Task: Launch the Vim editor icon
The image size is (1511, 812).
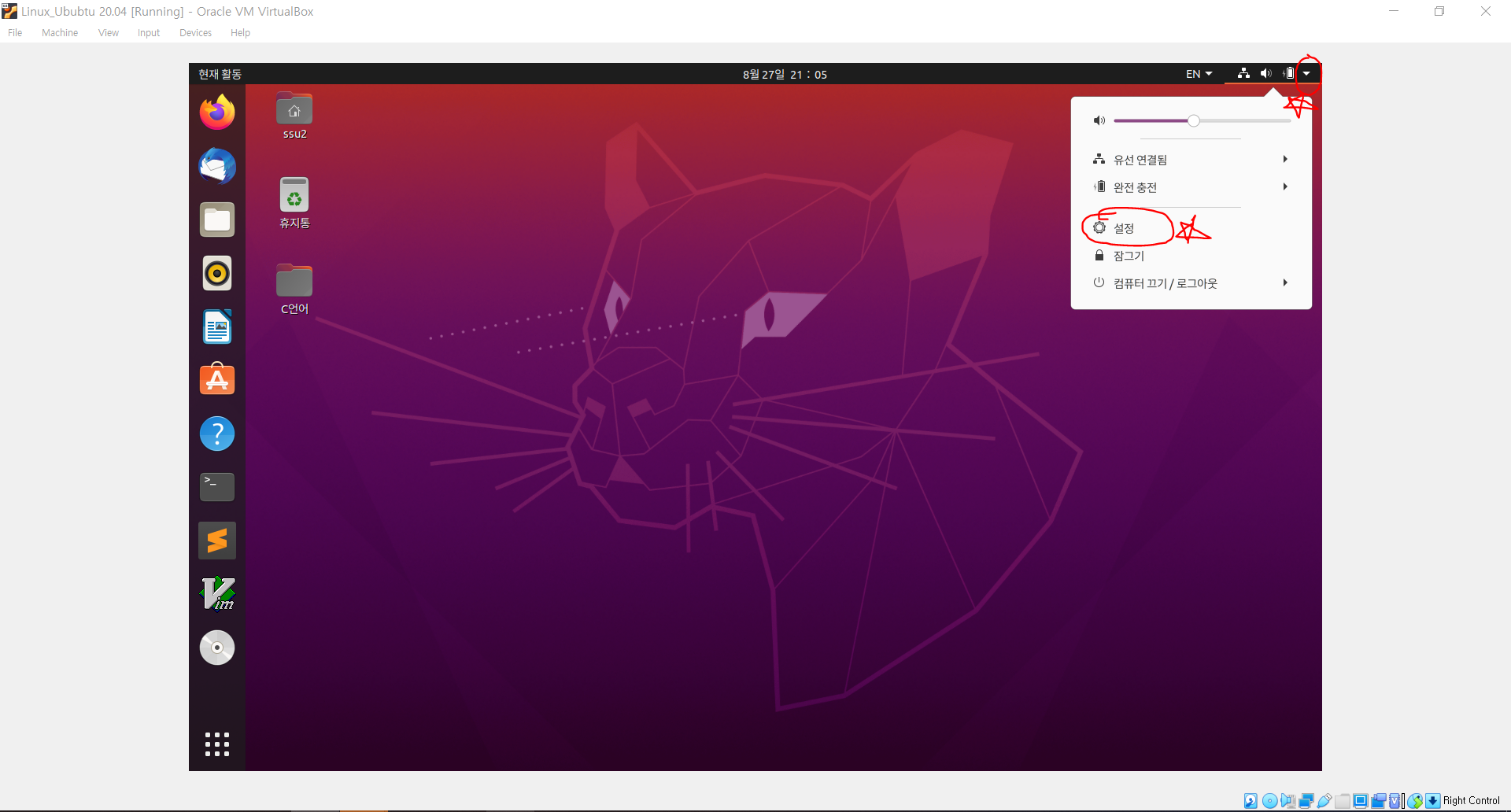Action: point(217,594)
